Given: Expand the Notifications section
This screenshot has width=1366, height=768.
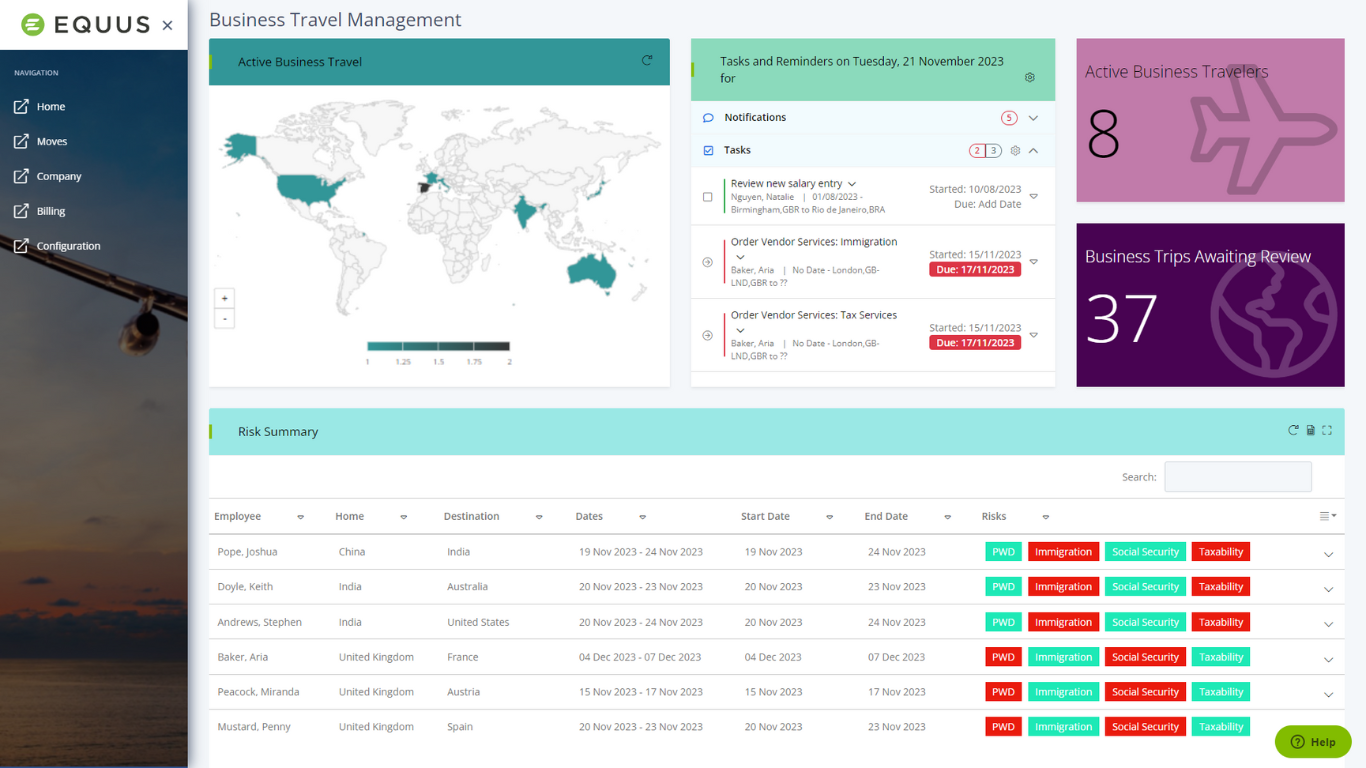Looking at the screenshot, I should tap(1033, 118).
